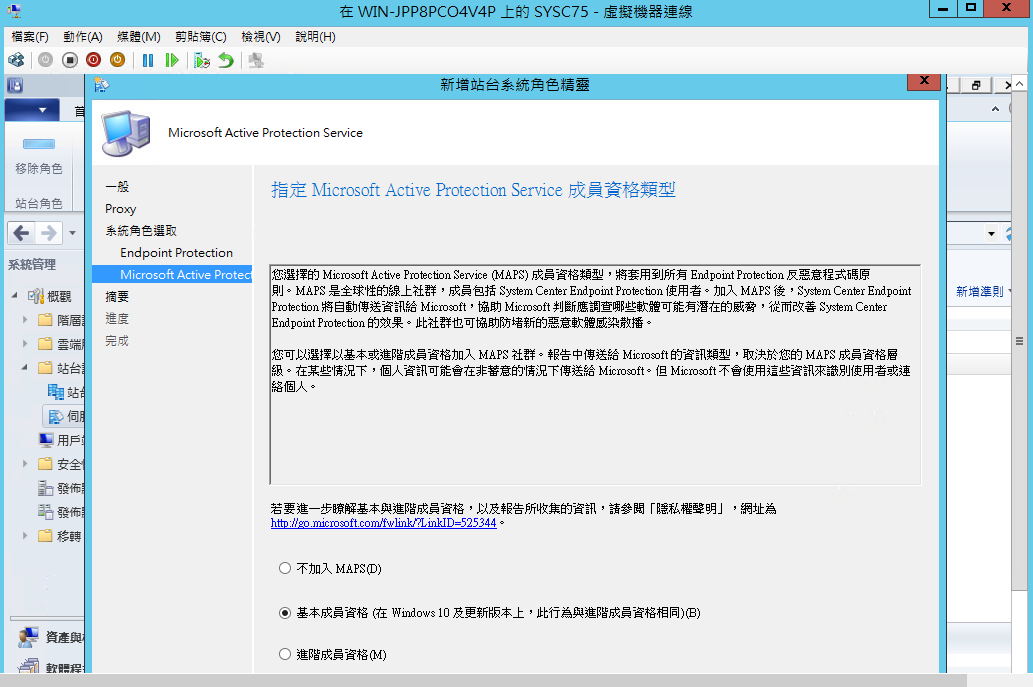Click the 完成 wizard step
The image size is (1033, 687).
tap(117, 341)
